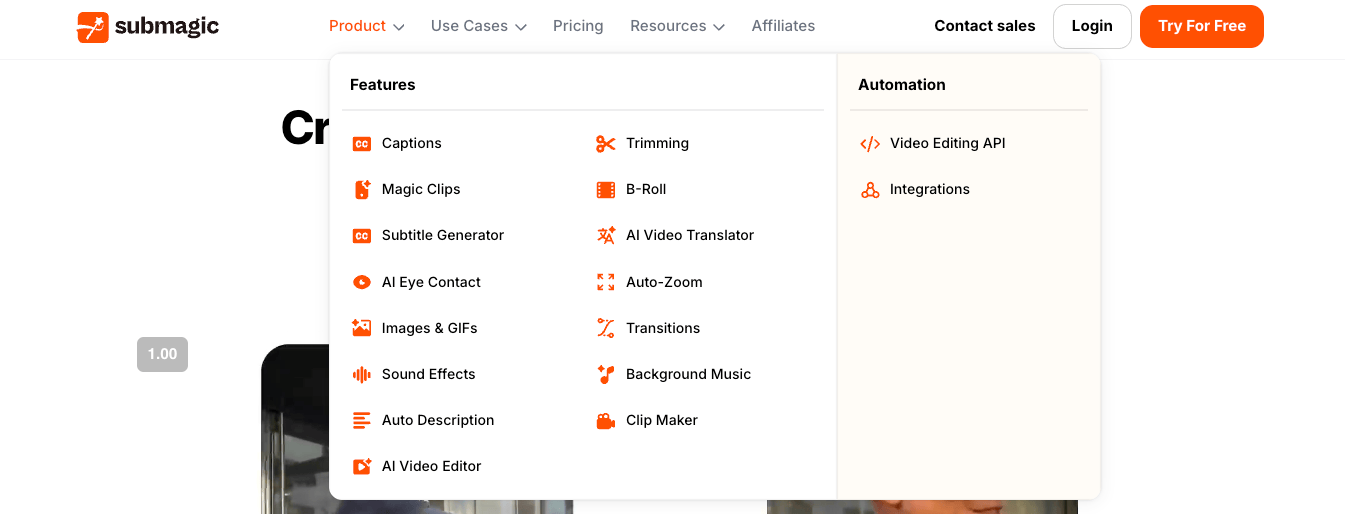This screenshot has height=514, width=1345.
Task: Click the Auto Description lines icon
Action: (362, 421)
